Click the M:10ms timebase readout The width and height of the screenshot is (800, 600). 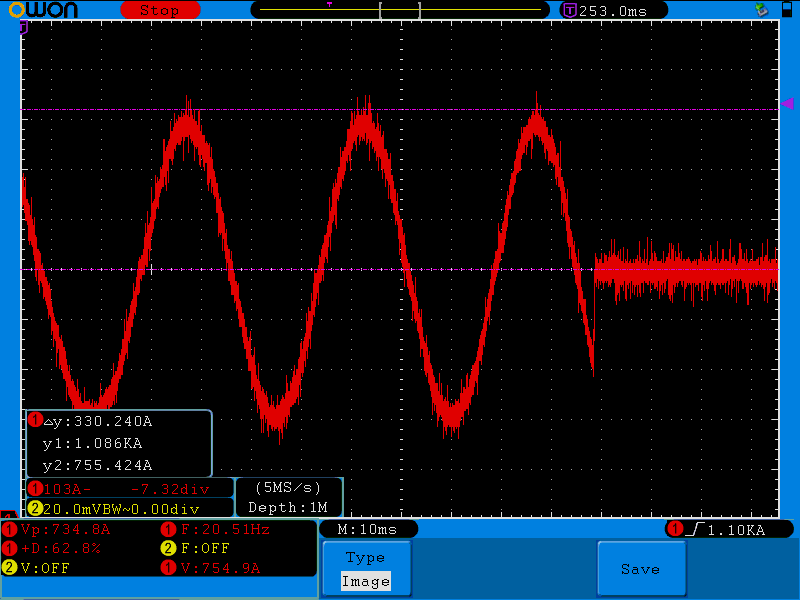[x=367, y=529]
